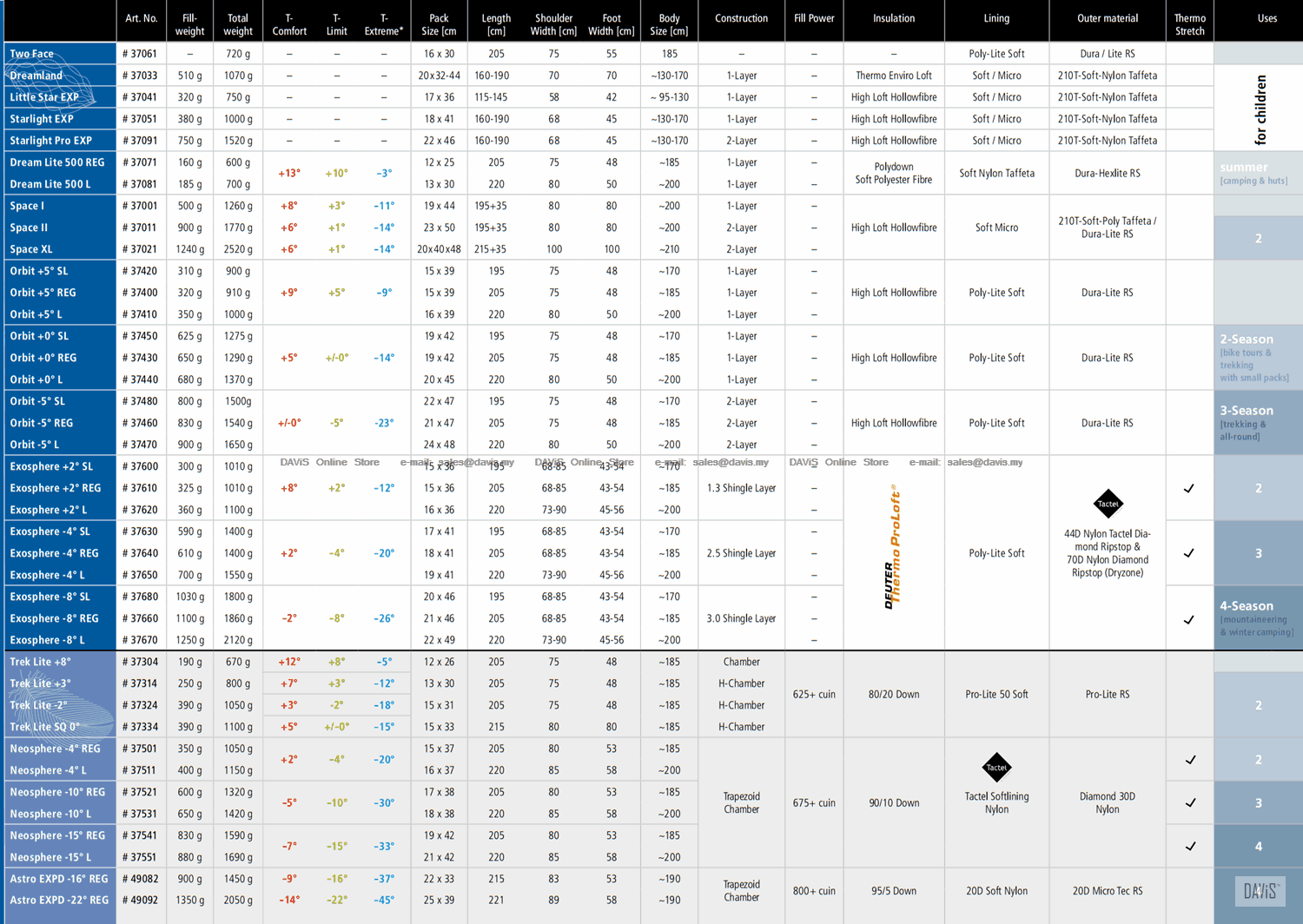Click the '4-Season' uses label

click(x=1247, y=605)
